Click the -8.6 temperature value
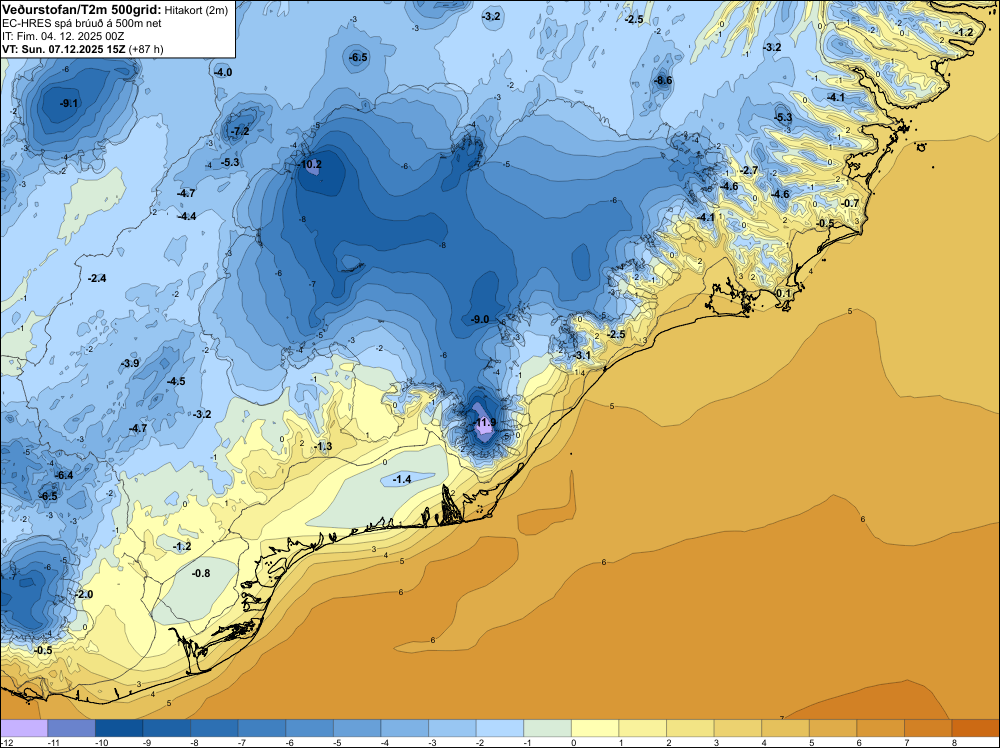 (663, 80)
